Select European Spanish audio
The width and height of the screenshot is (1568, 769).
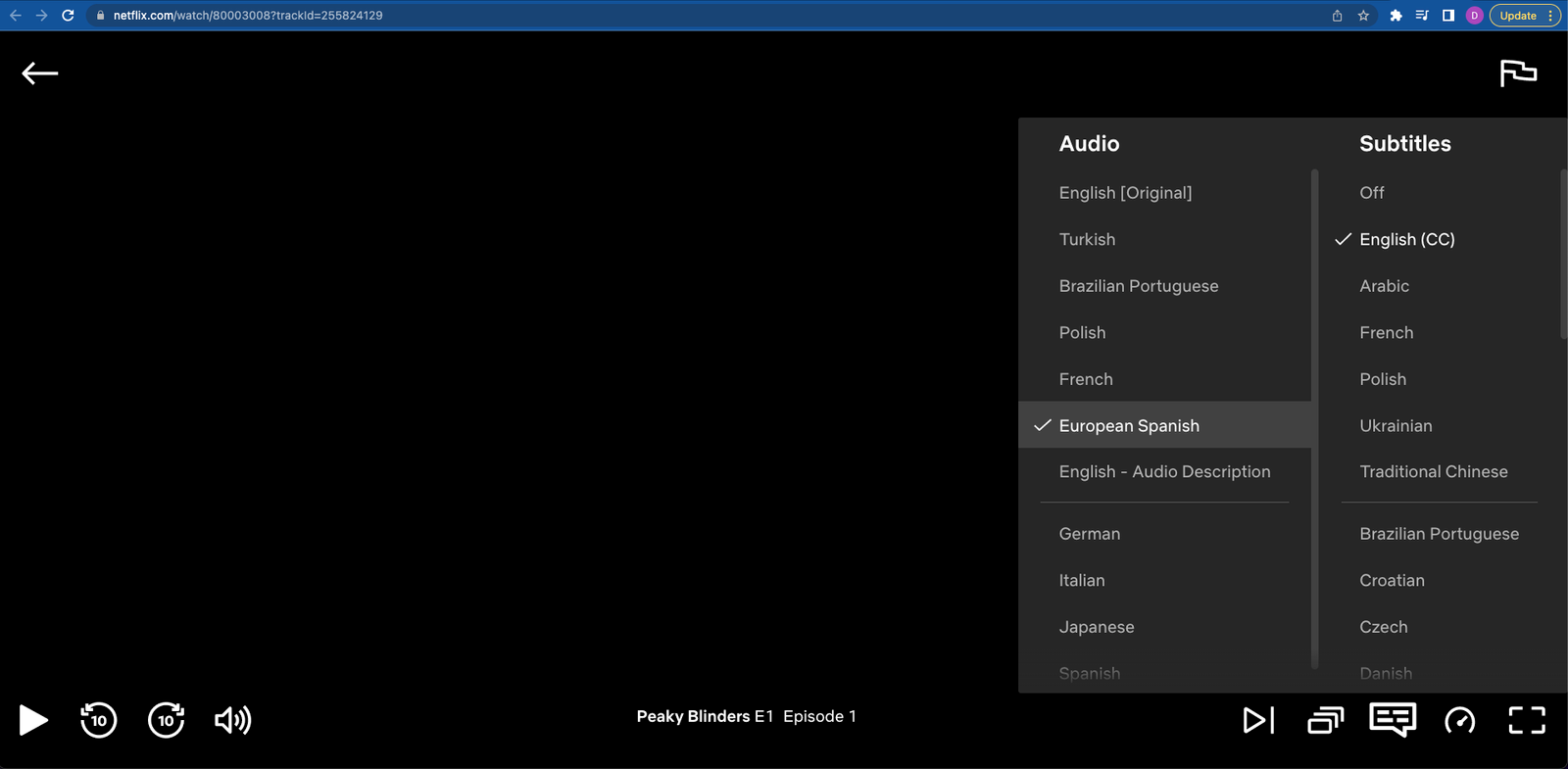[1164, 425]
